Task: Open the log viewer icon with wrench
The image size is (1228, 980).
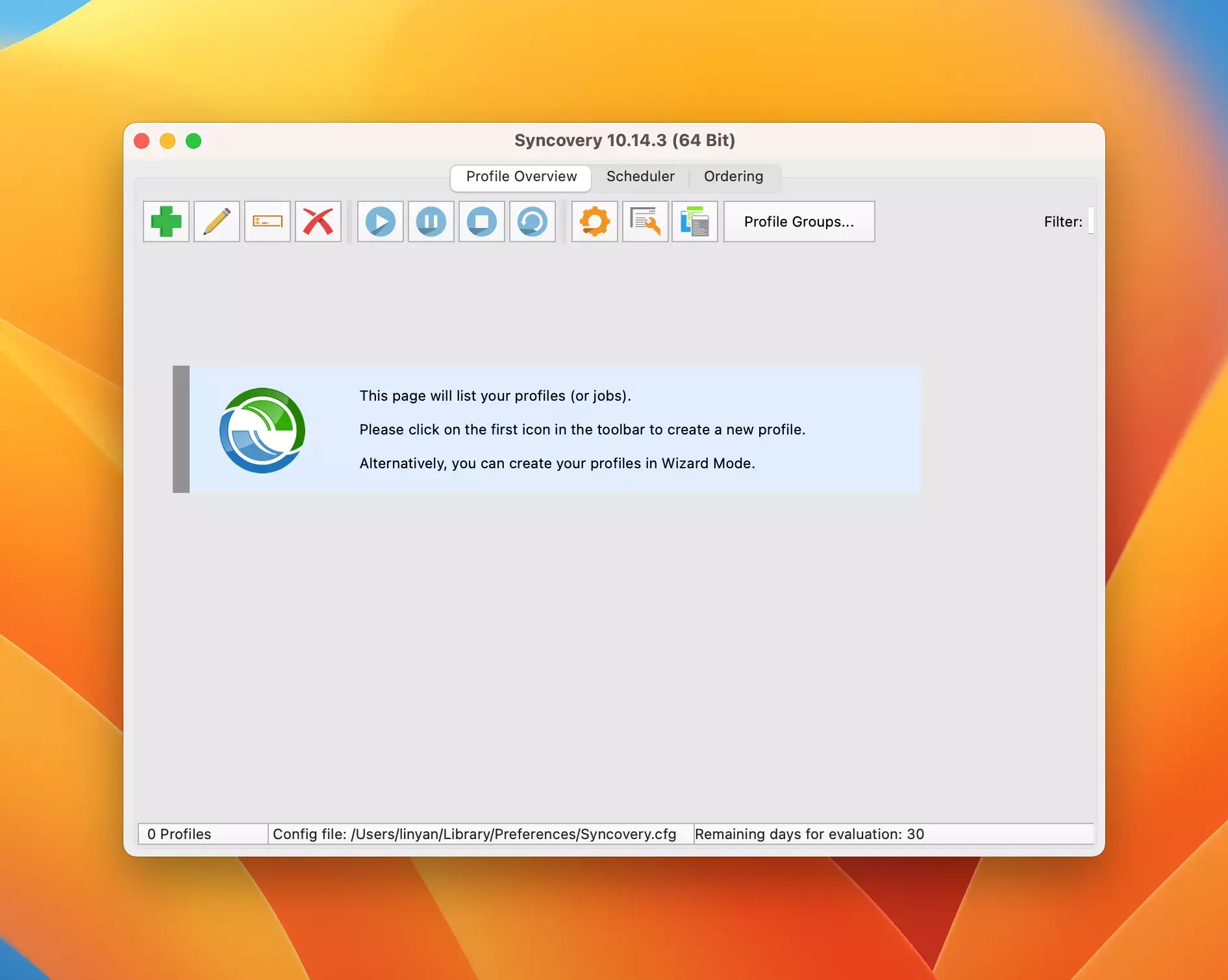Action: tap(645, 221)
